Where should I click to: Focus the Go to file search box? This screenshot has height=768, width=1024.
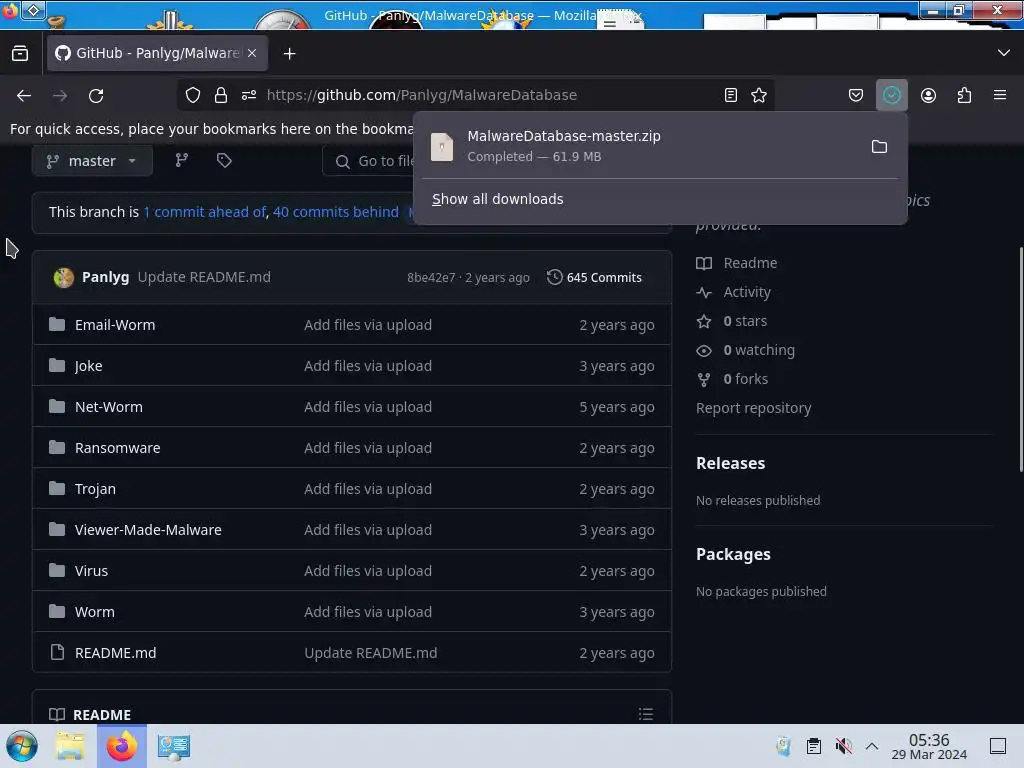click(x=368, y=161)
